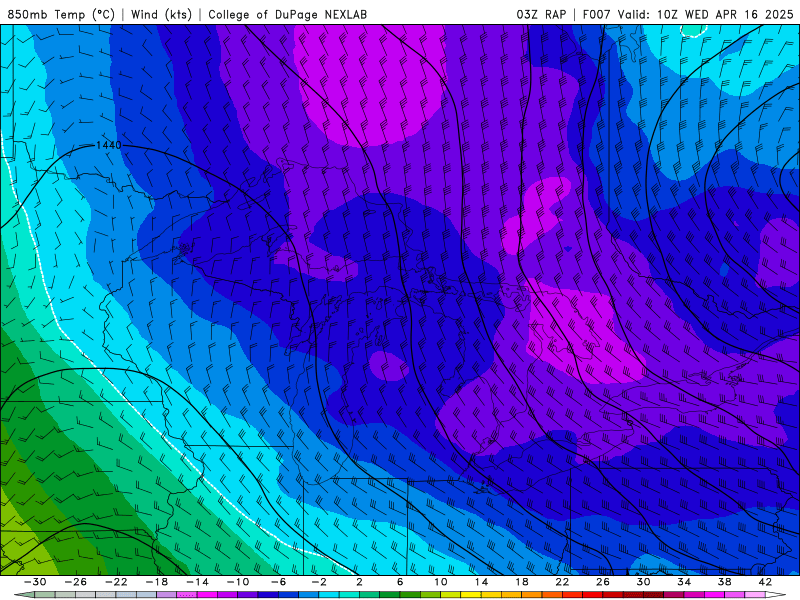Click the 26 color scale label

coord(603,582)
